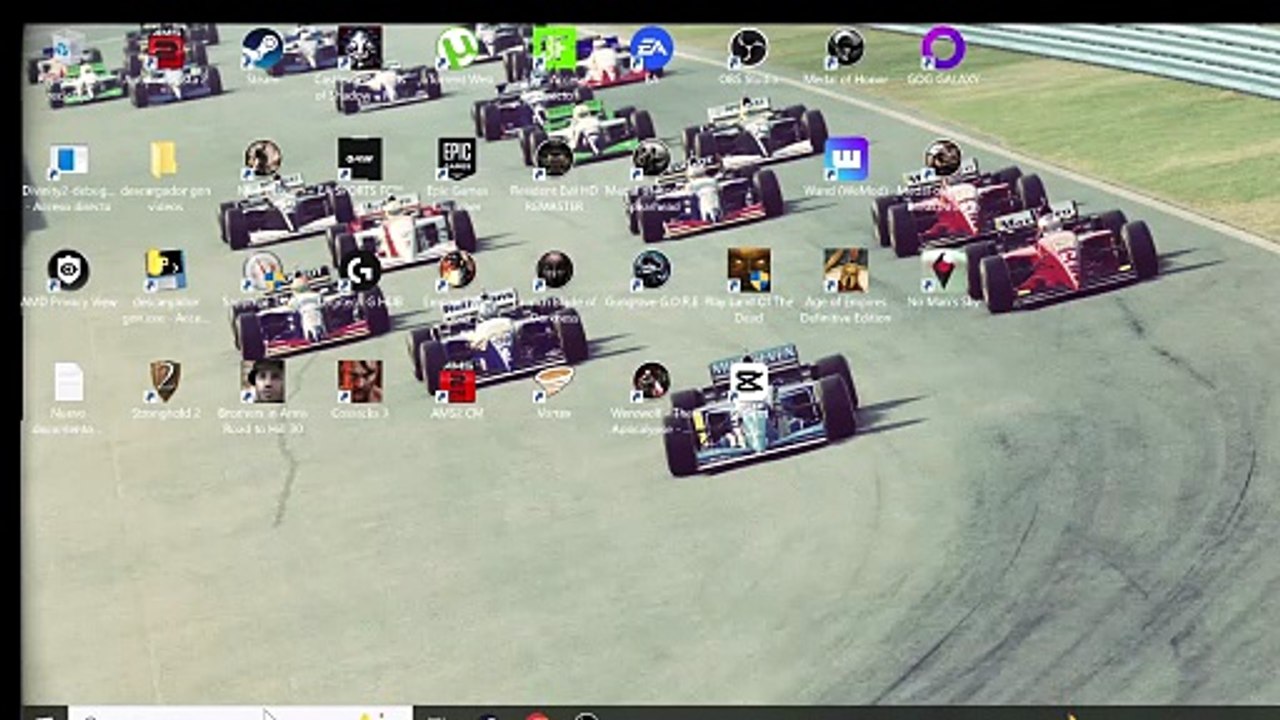
Task: Open the AMD Privacy View shortcut
Action: click(68, 270)
